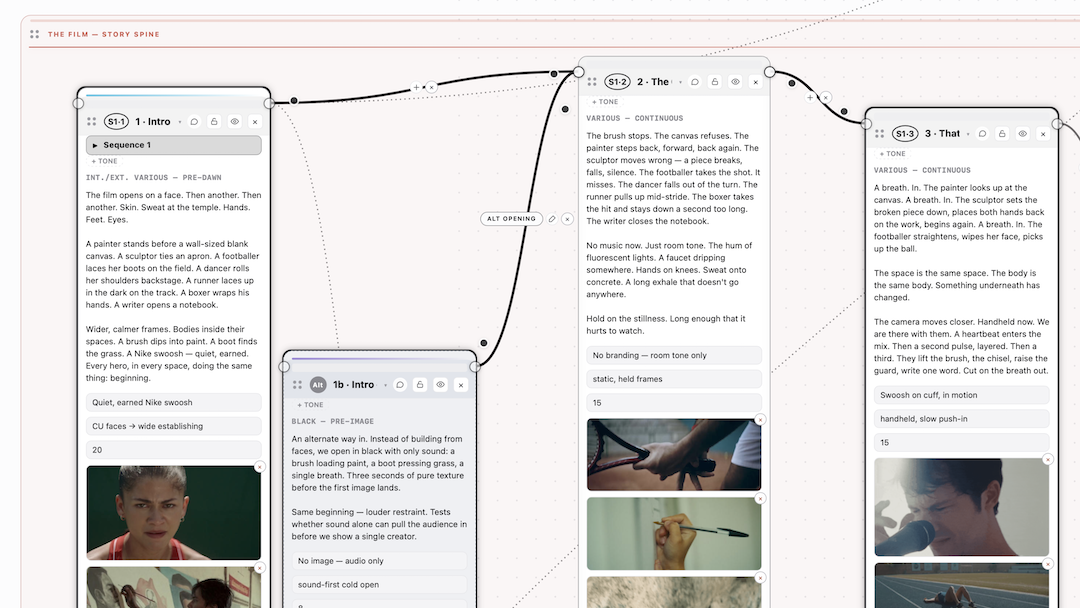Click the S1-3 badge

click(904, 134)
